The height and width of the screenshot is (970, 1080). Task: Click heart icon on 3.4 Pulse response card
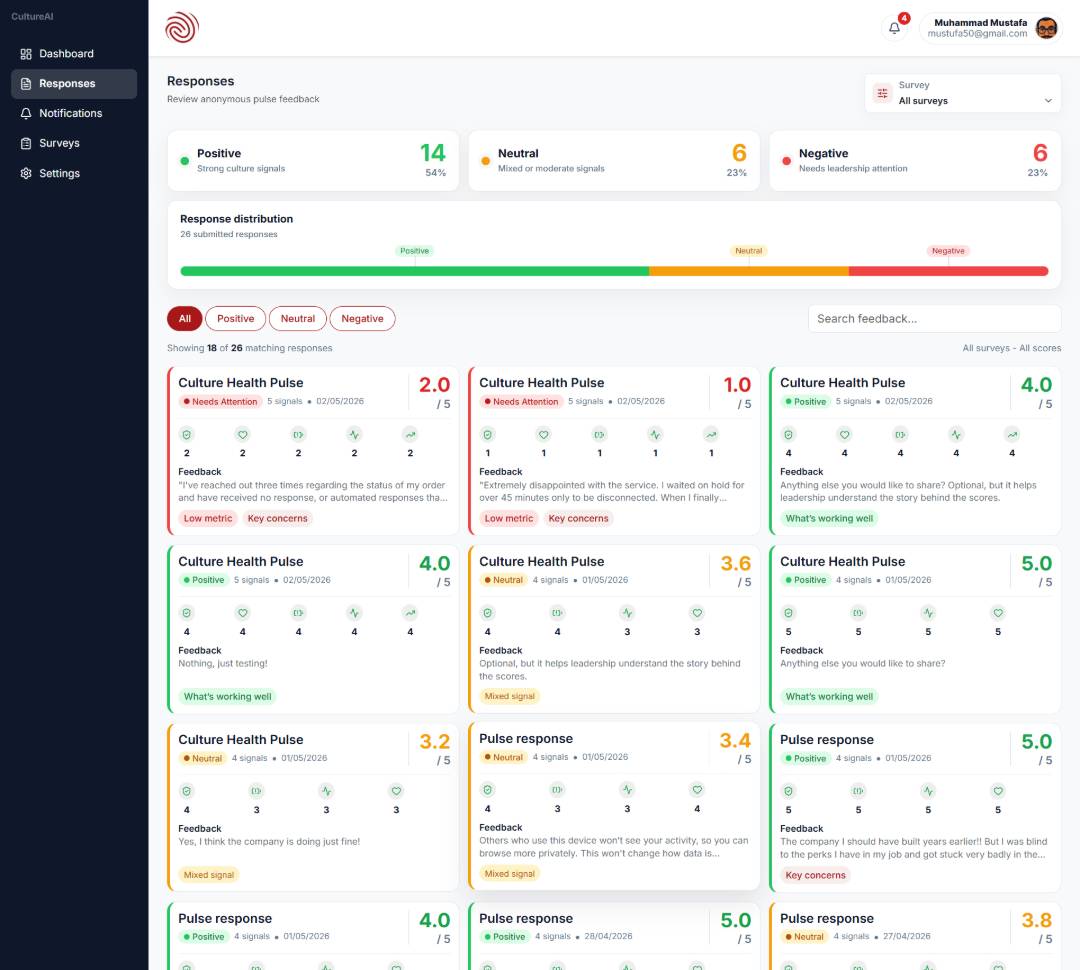[x=697, y=790]
